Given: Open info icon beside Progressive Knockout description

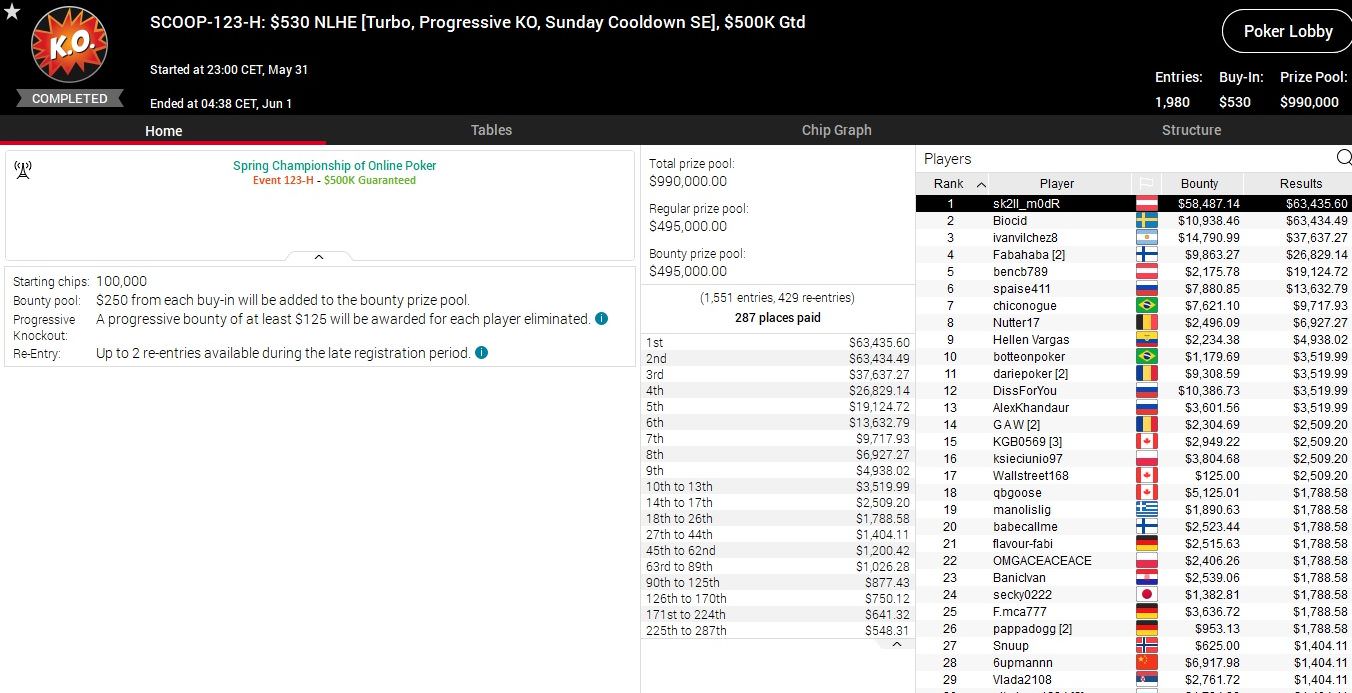Looking at the screenshot, I should pyautogui.click(x=601, y=319).
